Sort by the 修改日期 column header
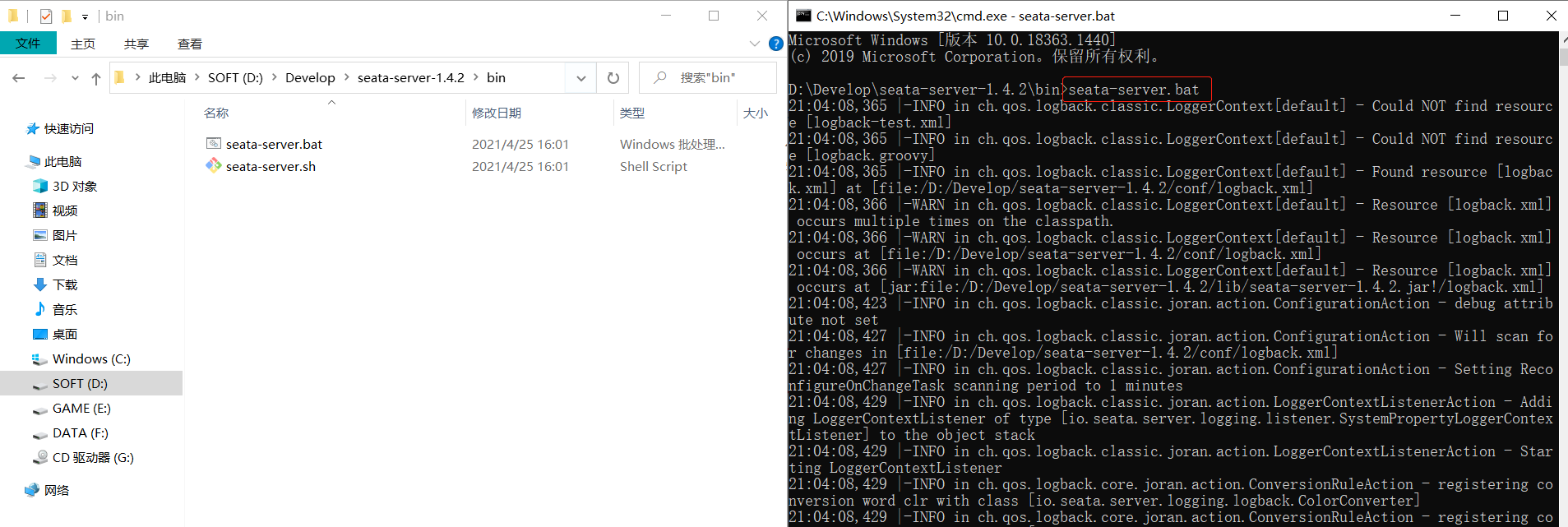 [x=497, y=113]
